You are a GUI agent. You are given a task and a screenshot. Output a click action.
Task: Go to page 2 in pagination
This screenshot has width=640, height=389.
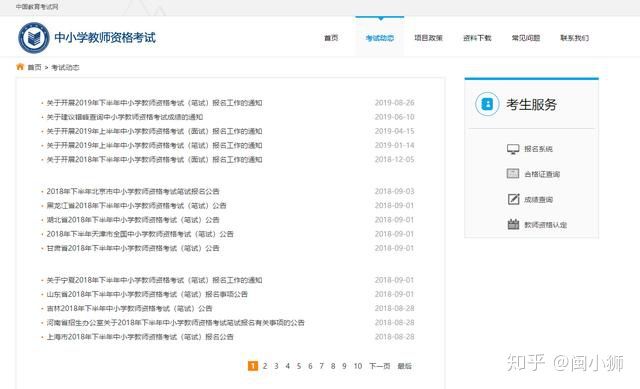tap(265, 366)
